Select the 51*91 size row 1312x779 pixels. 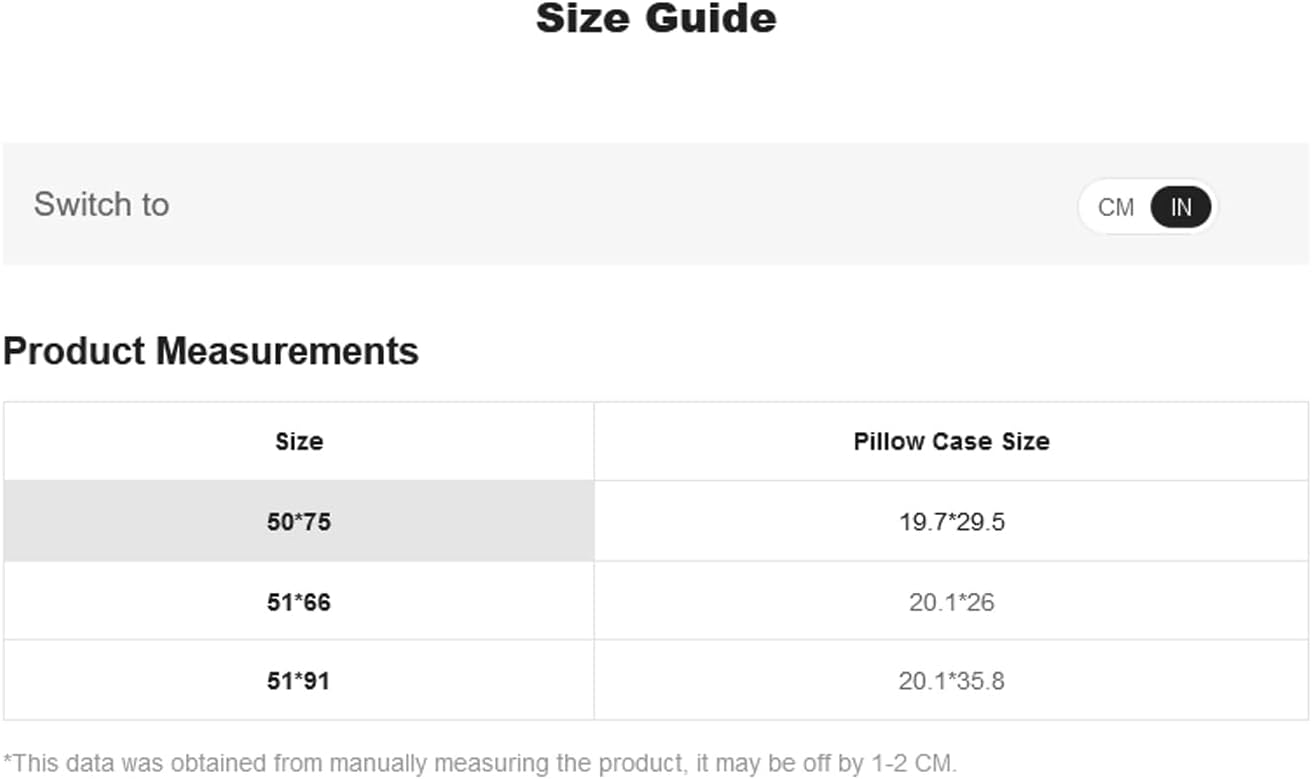click(x=656, y=681)
